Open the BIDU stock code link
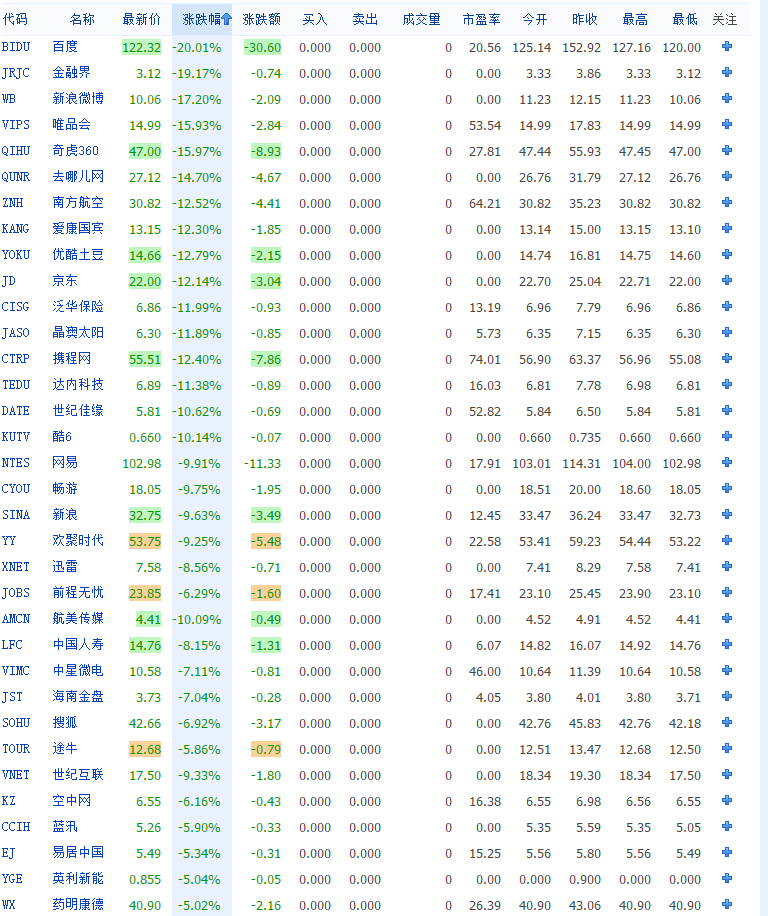 point(16,47)
